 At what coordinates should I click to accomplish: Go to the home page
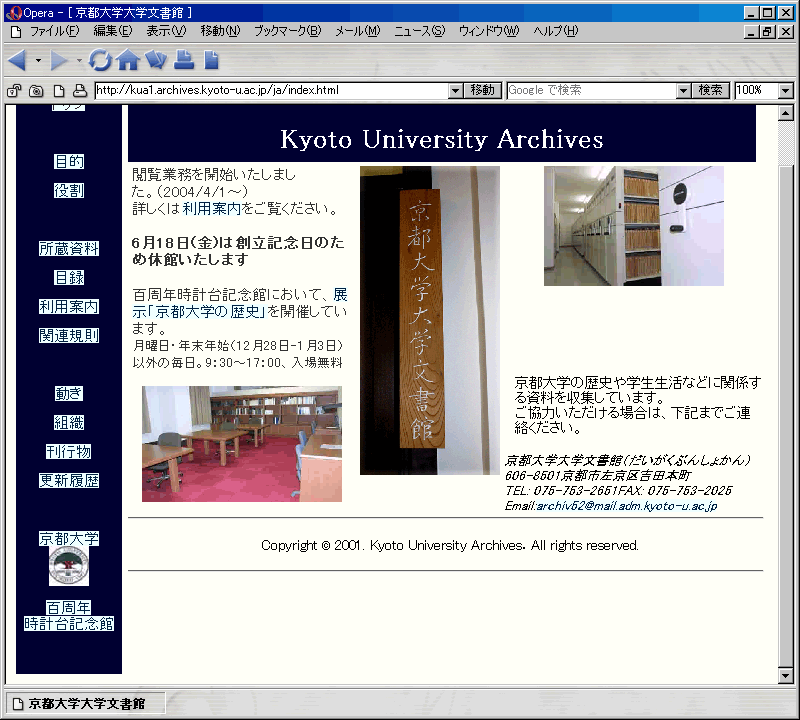point(128,60)
